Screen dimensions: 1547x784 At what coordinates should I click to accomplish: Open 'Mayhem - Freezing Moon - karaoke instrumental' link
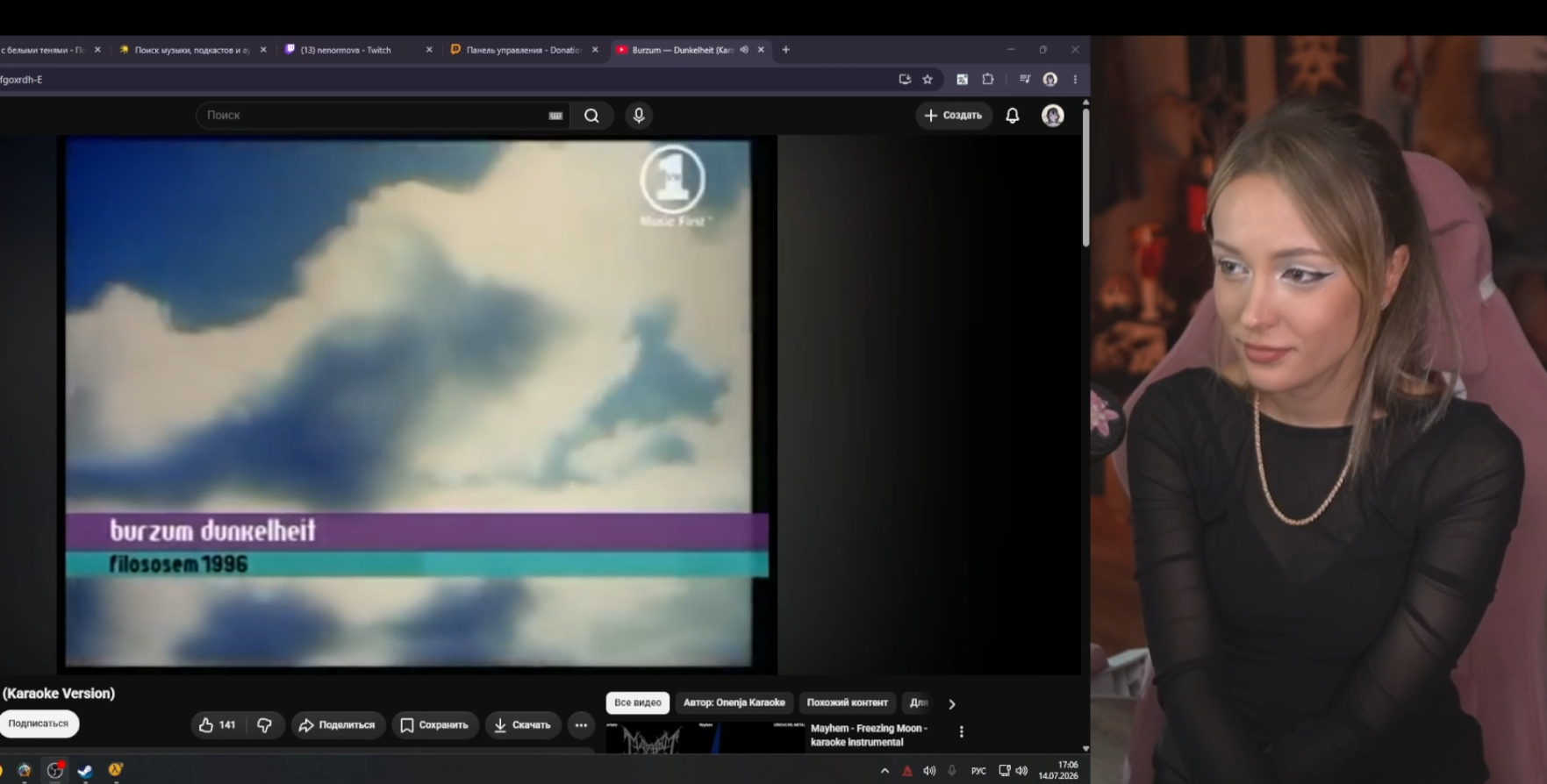coord(869,735)
